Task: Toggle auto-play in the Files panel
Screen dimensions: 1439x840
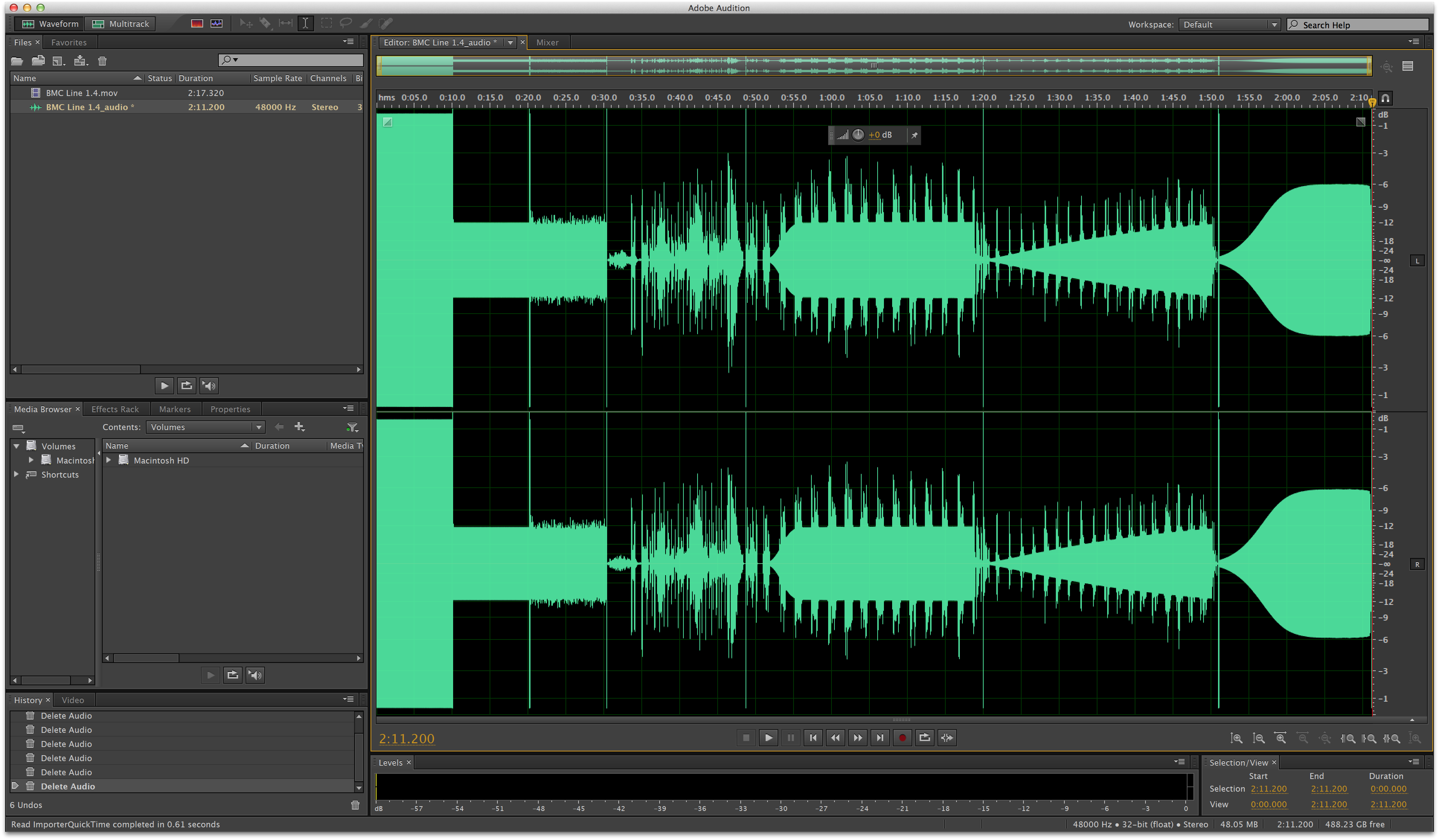Action: tap(209, 386)
